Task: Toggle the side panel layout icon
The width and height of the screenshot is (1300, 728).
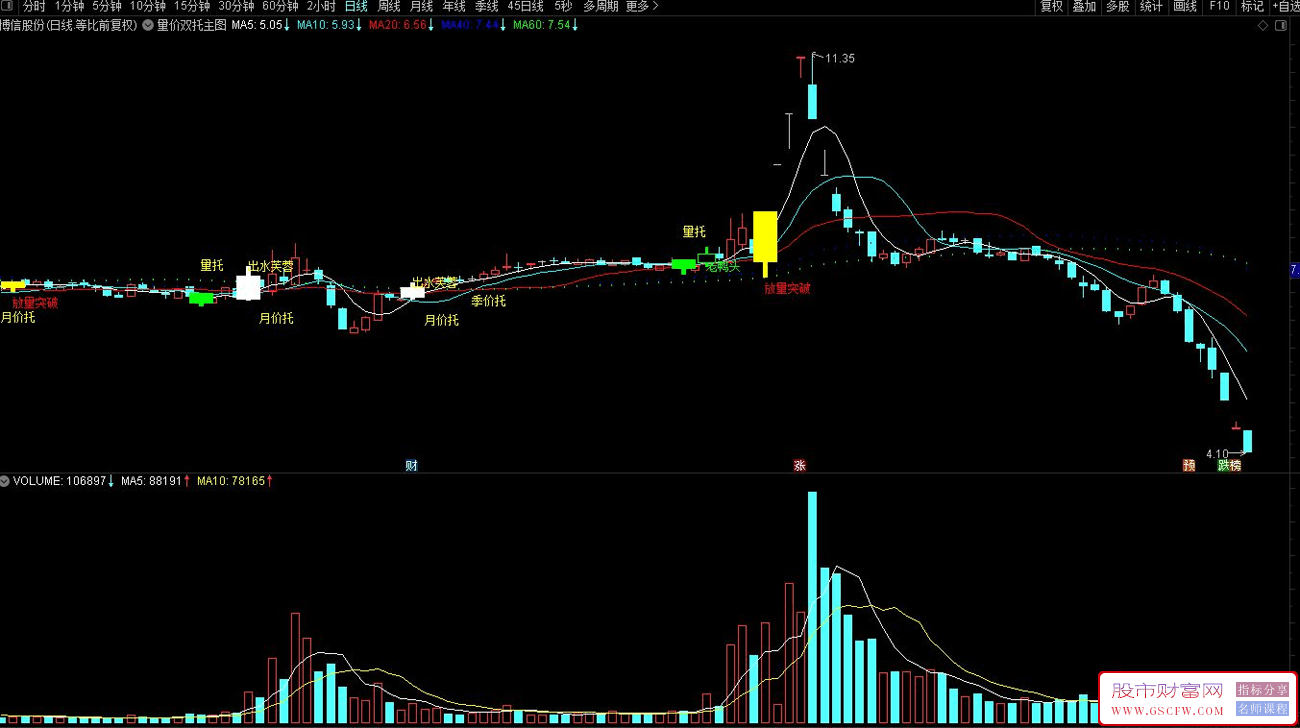Action: (x=1283, y=26)
